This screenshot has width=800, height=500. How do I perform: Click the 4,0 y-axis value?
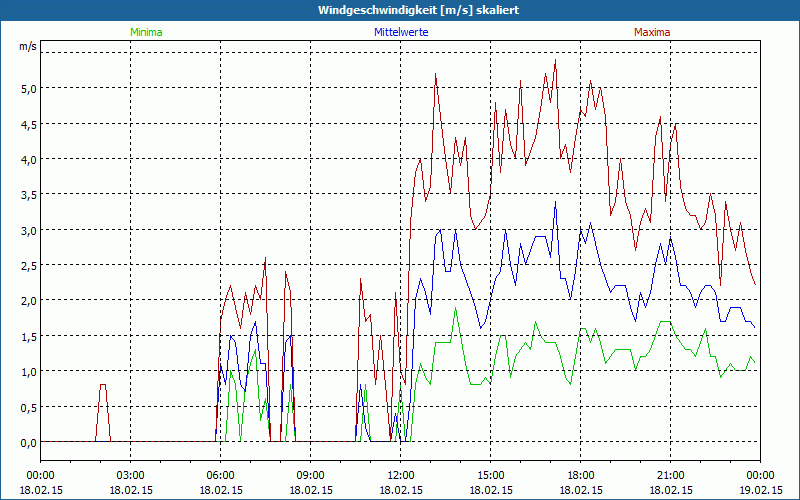point(29,159)
